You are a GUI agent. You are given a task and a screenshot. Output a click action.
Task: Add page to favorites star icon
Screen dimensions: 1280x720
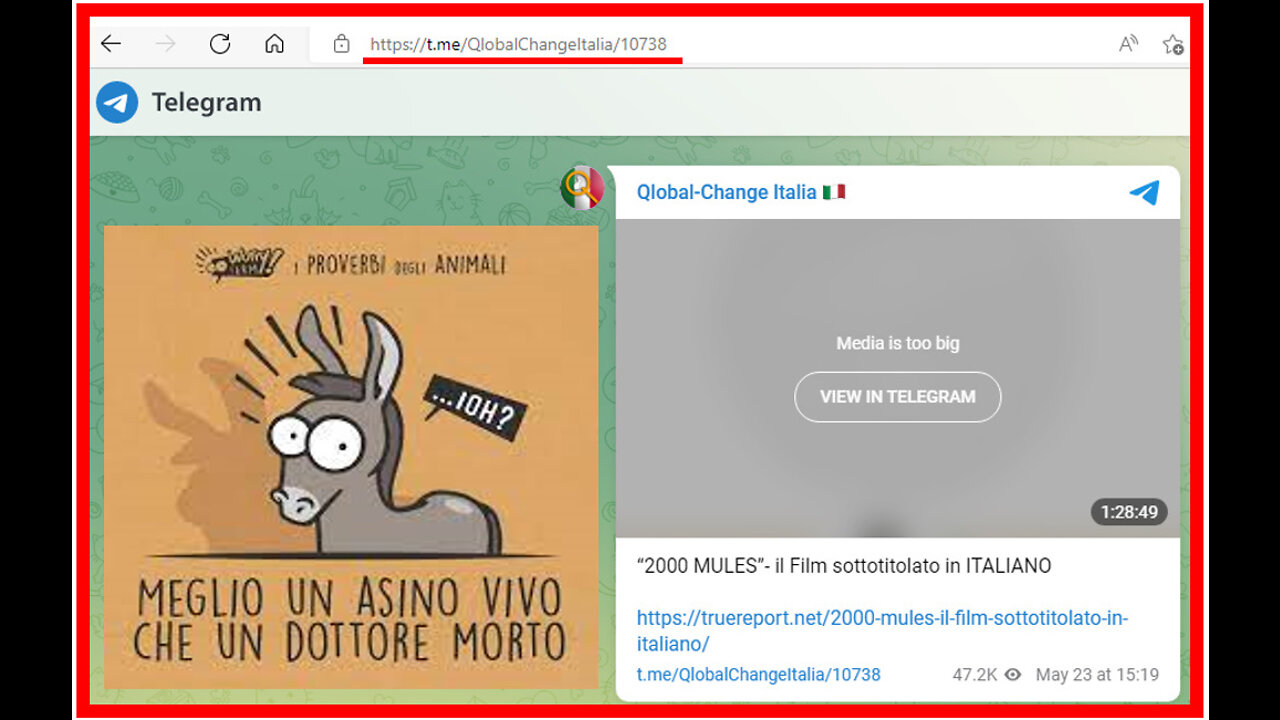coord(1173,44)
